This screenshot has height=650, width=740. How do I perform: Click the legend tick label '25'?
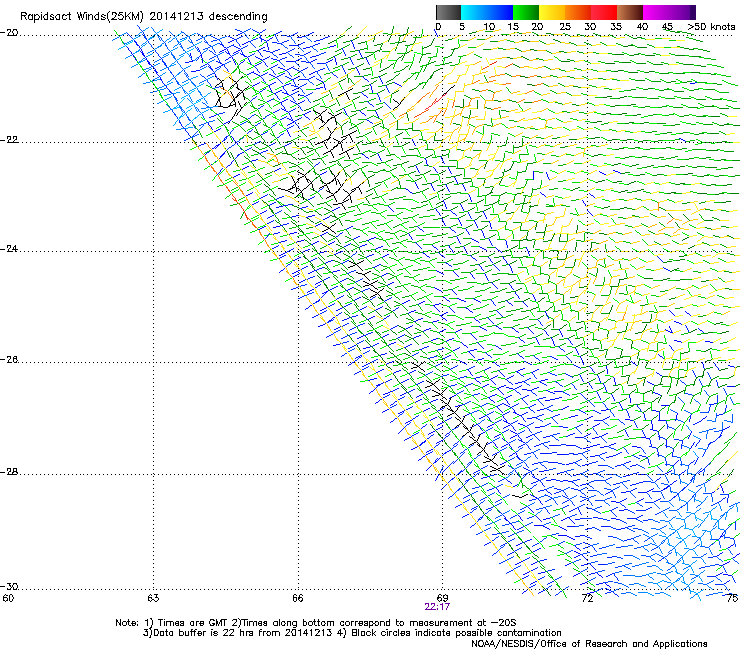pos(565,27)
